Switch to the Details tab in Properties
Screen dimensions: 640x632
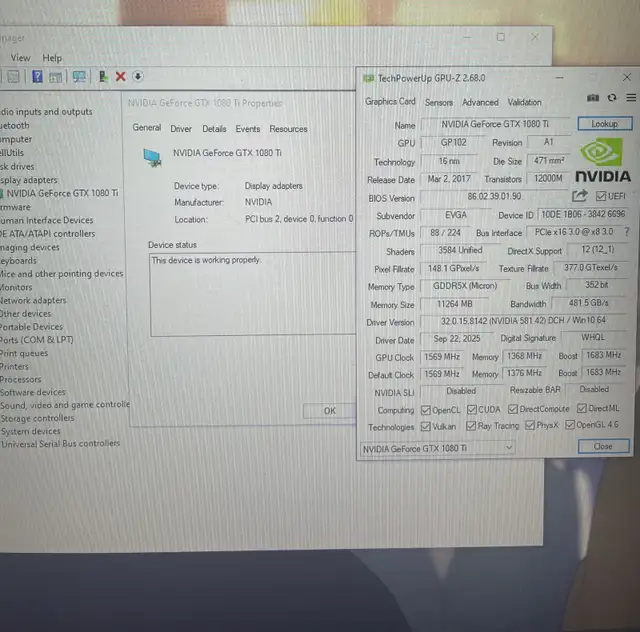click(x=214, y=129)
